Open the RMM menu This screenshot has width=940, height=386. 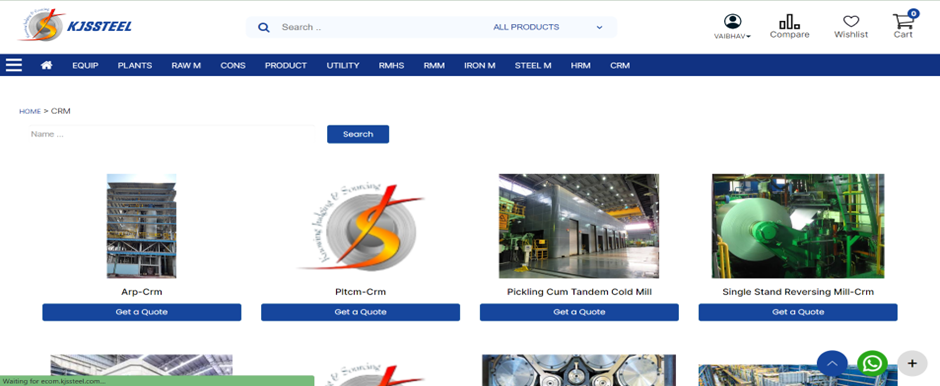click(x=434, y=65)
